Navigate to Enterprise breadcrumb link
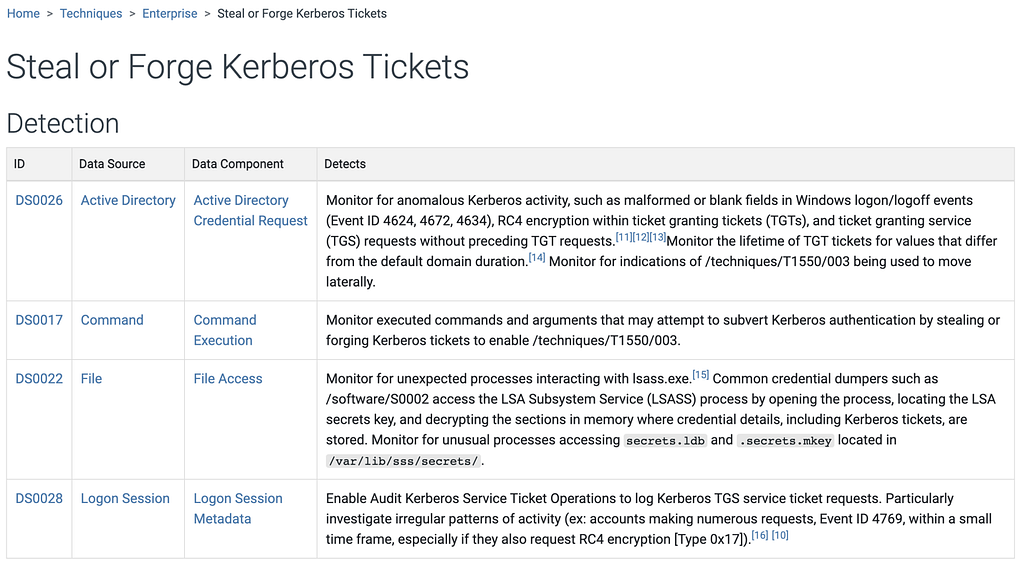1024x567 pixels. click(170, 14)
